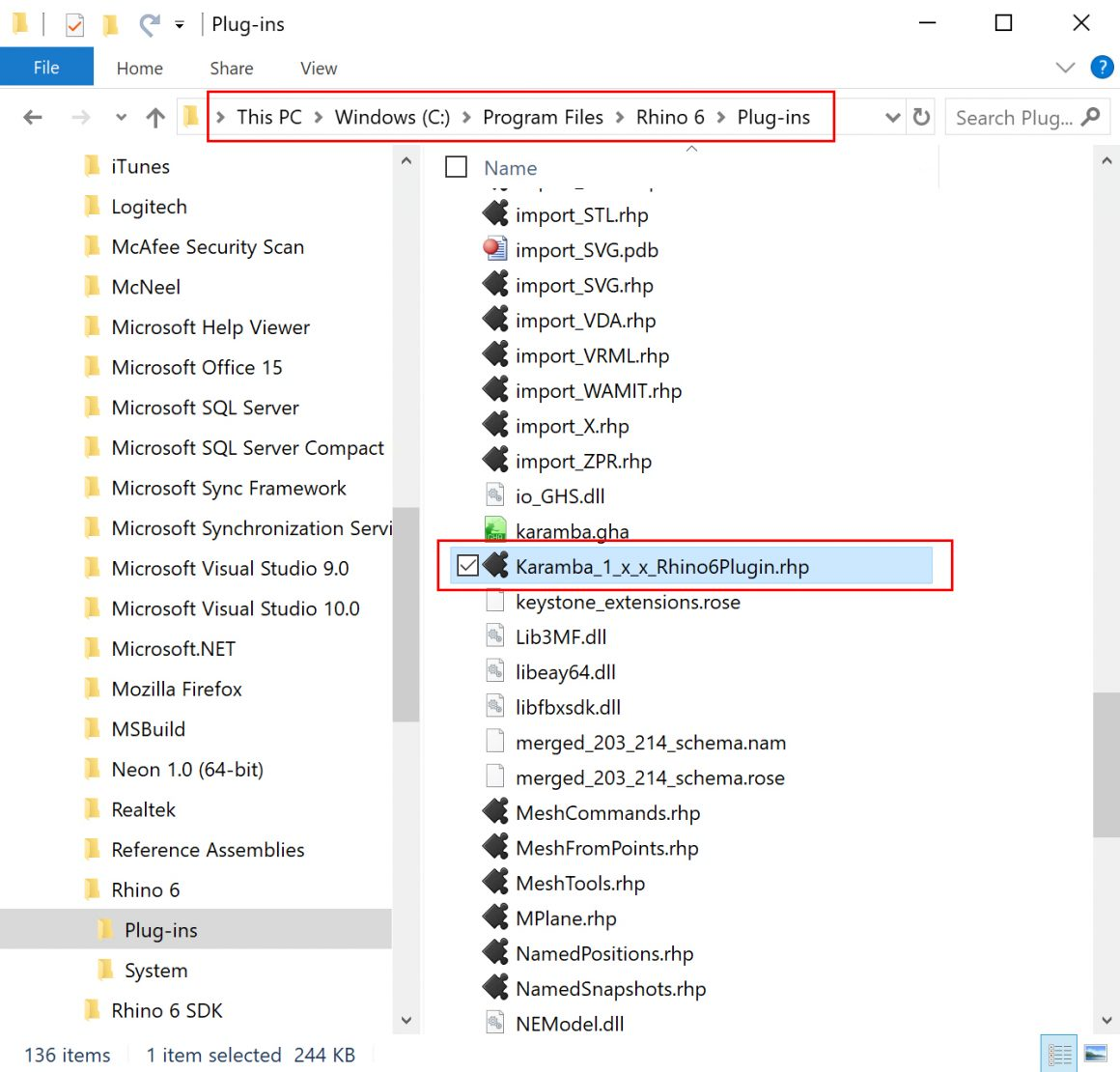1120x1072 pixels.
Task: Click the up-to-parent-folder arrow
Action: coord(154,117)
